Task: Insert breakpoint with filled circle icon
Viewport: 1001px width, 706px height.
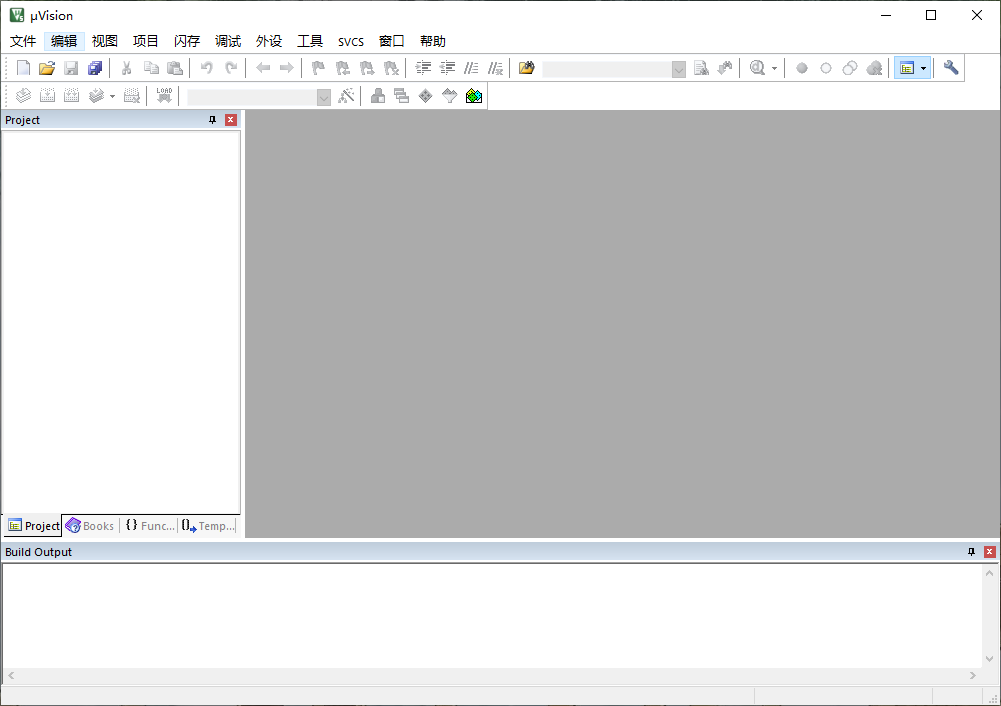Action: point(802,68)
